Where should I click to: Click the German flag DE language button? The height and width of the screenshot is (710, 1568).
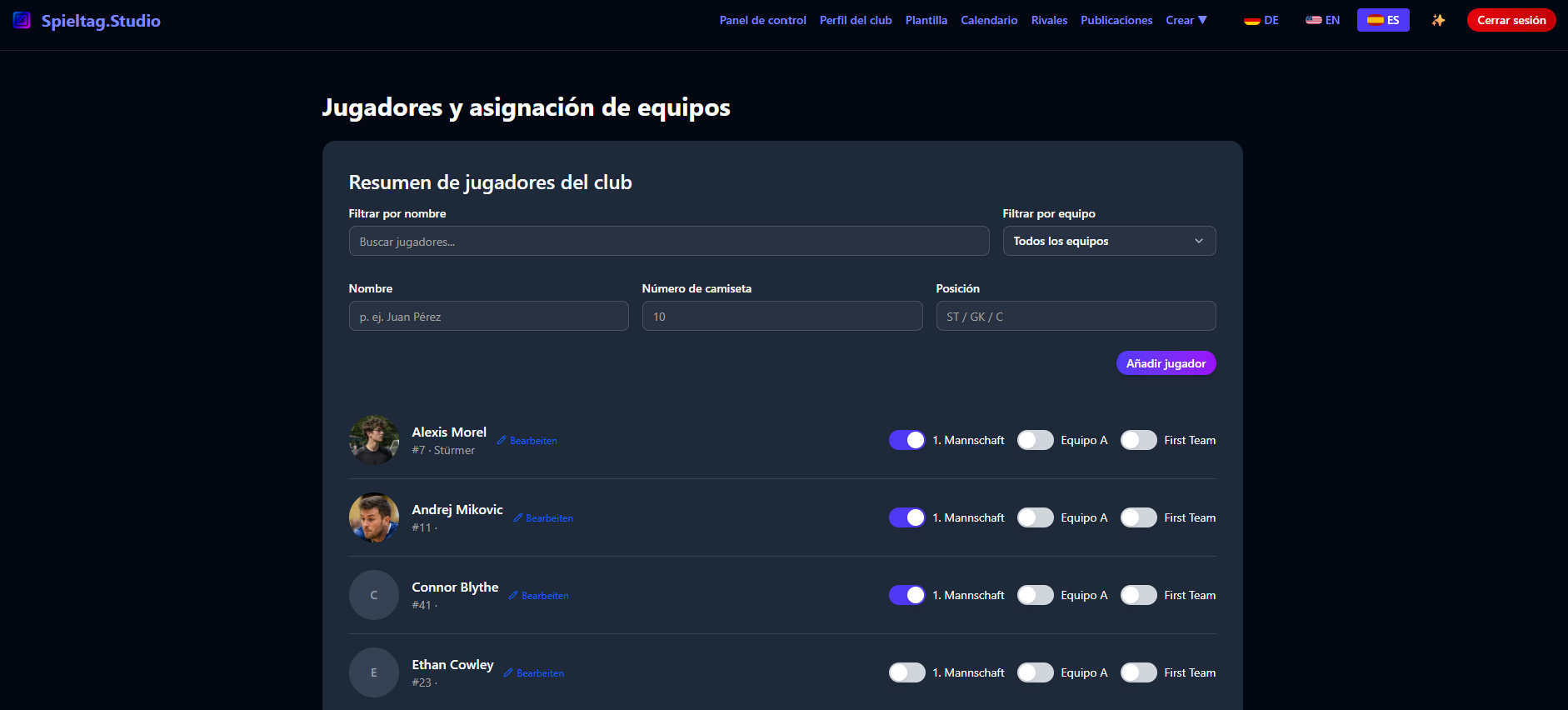pos(1261,20)
